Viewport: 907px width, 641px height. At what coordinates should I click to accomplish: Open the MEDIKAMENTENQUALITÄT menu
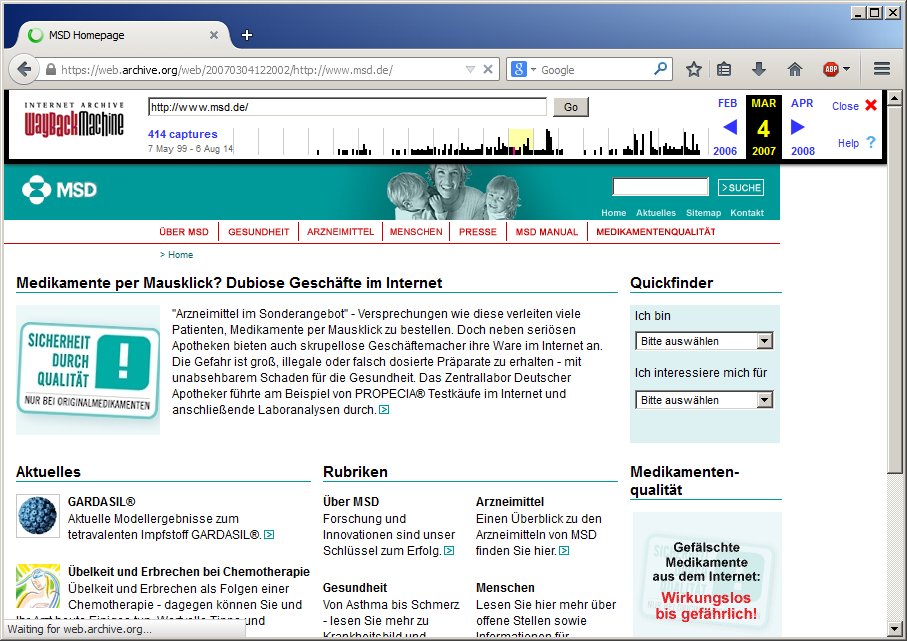656,232
